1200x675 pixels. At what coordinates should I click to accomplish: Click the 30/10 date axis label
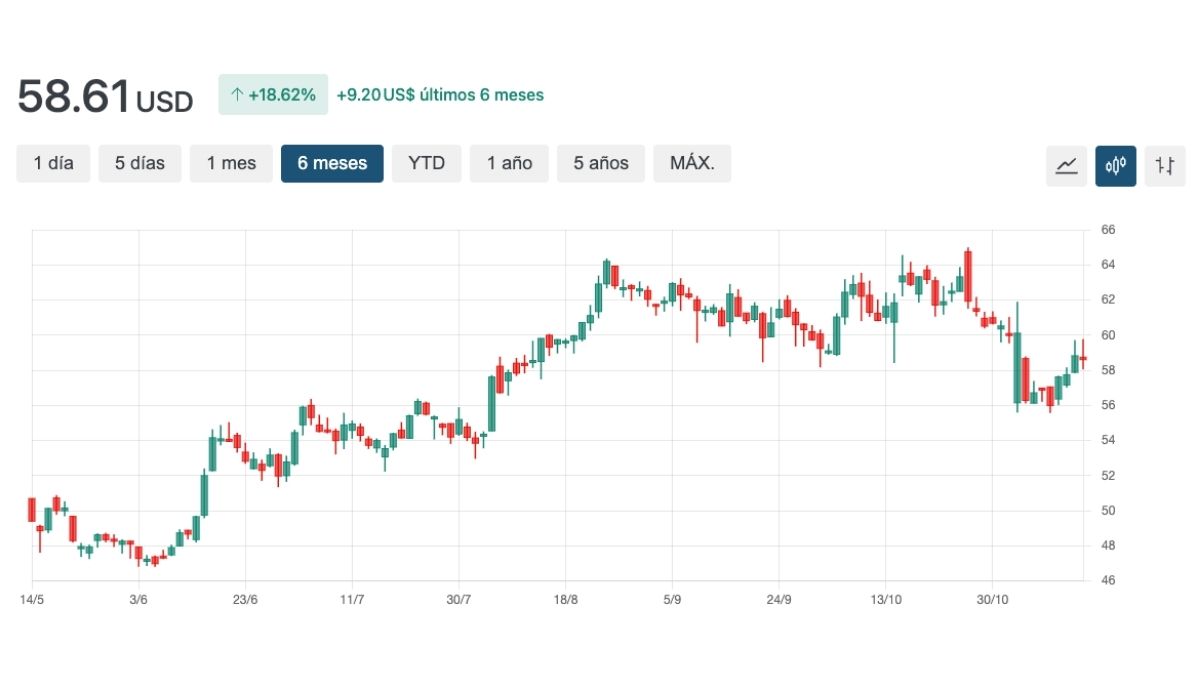[x=991, y=600]
